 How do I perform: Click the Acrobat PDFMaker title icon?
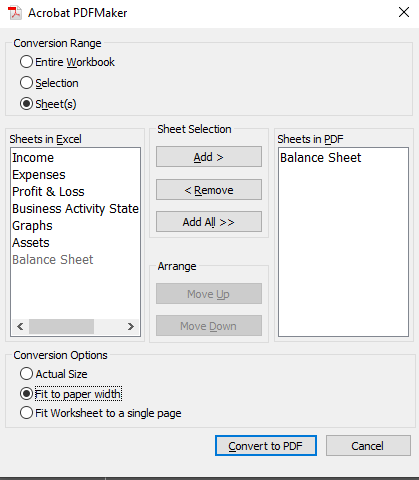tap(15, 13)
